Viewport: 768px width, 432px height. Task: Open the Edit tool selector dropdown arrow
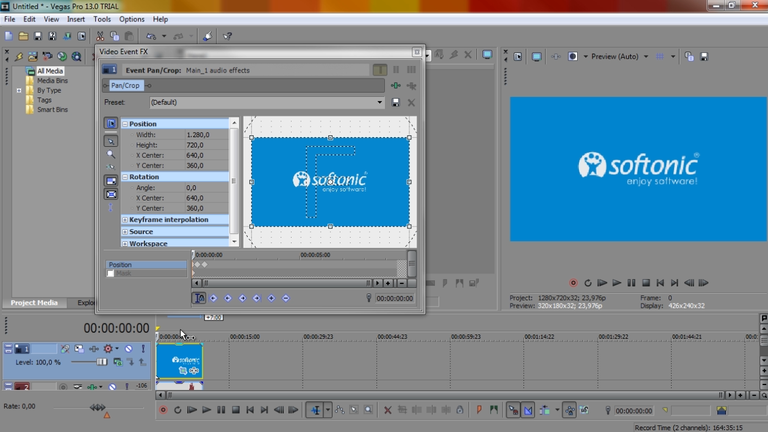328,410
